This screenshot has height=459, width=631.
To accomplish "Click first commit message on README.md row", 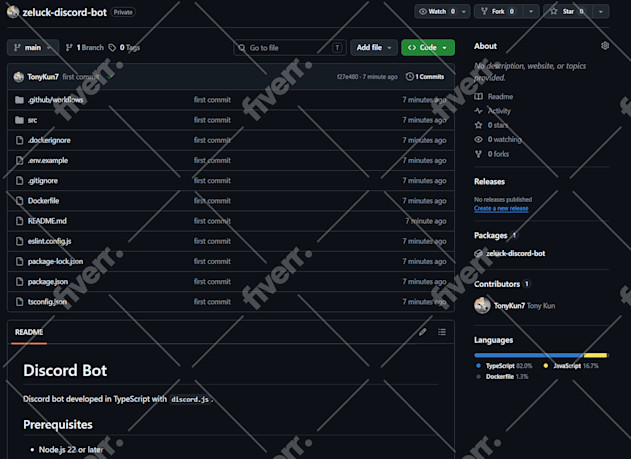I will [212, 221].
